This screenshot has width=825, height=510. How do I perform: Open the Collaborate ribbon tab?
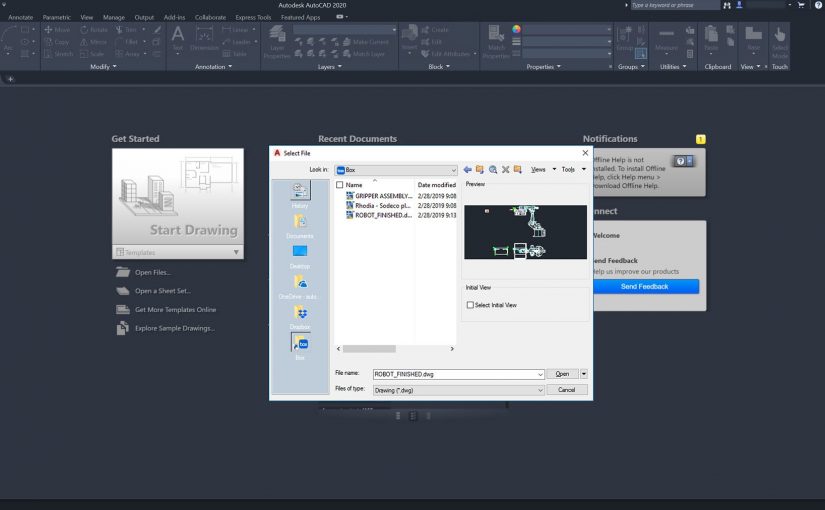tap(210, 17)
